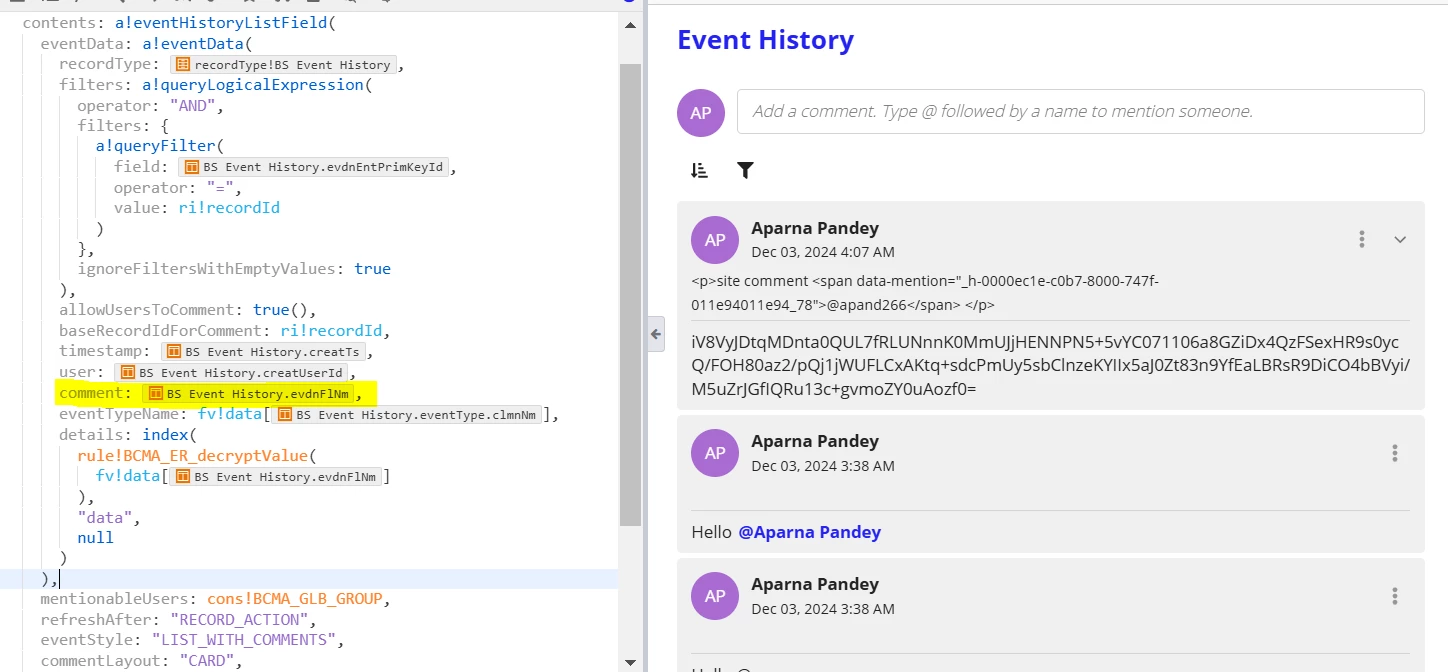
Task: Click the "CARD" commentLayout value
Action: coord(207,661)
